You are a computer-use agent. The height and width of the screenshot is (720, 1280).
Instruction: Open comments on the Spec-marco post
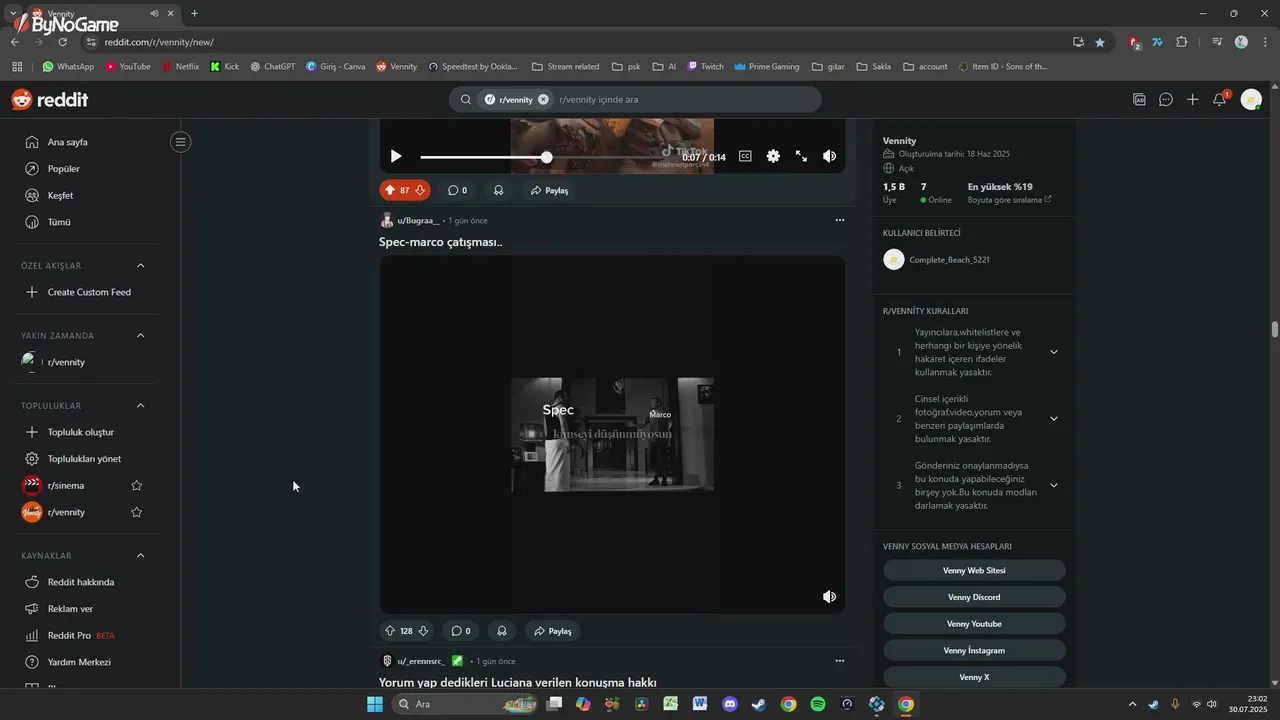tap(459, 631)
